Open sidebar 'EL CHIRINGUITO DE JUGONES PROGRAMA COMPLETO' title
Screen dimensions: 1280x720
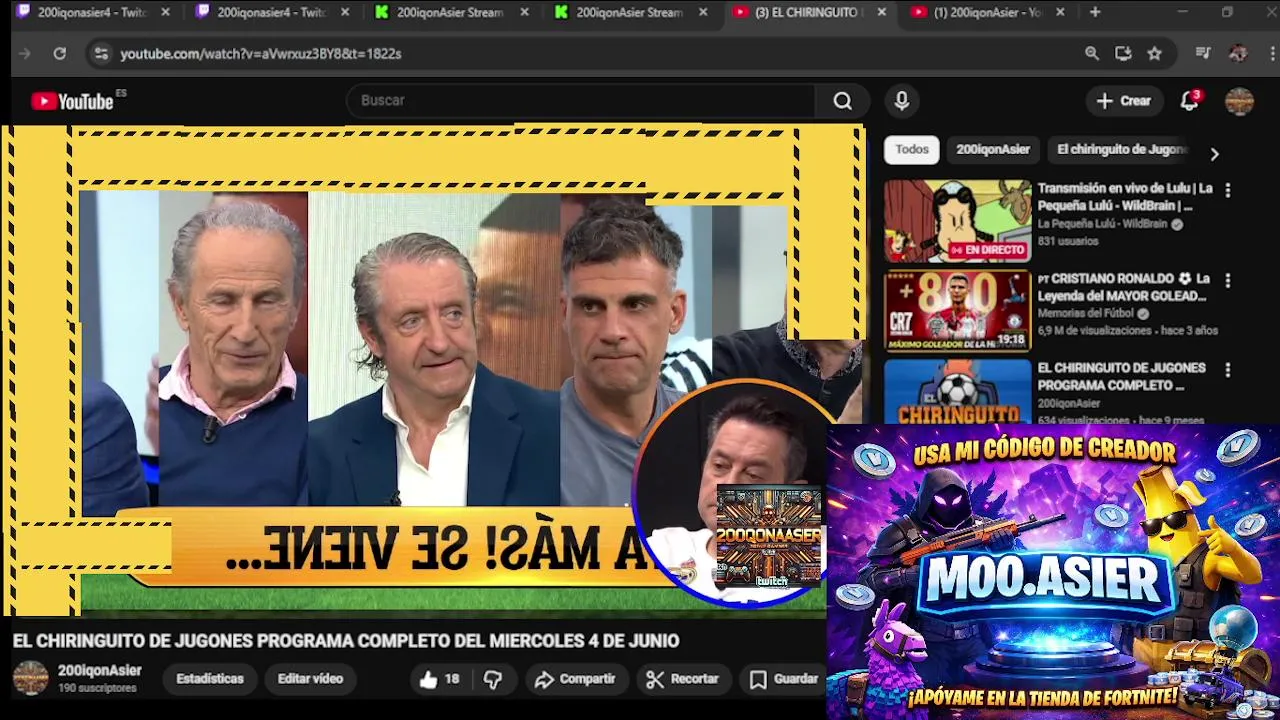[1121, 376]
